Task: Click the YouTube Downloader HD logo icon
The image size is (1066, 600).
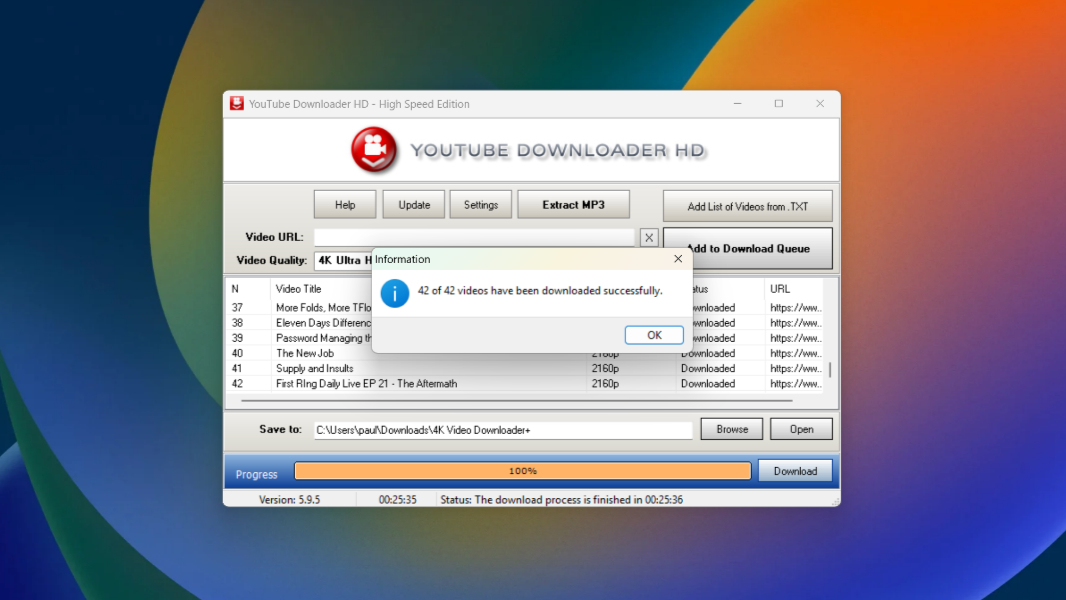Action: tap(372, 151)
